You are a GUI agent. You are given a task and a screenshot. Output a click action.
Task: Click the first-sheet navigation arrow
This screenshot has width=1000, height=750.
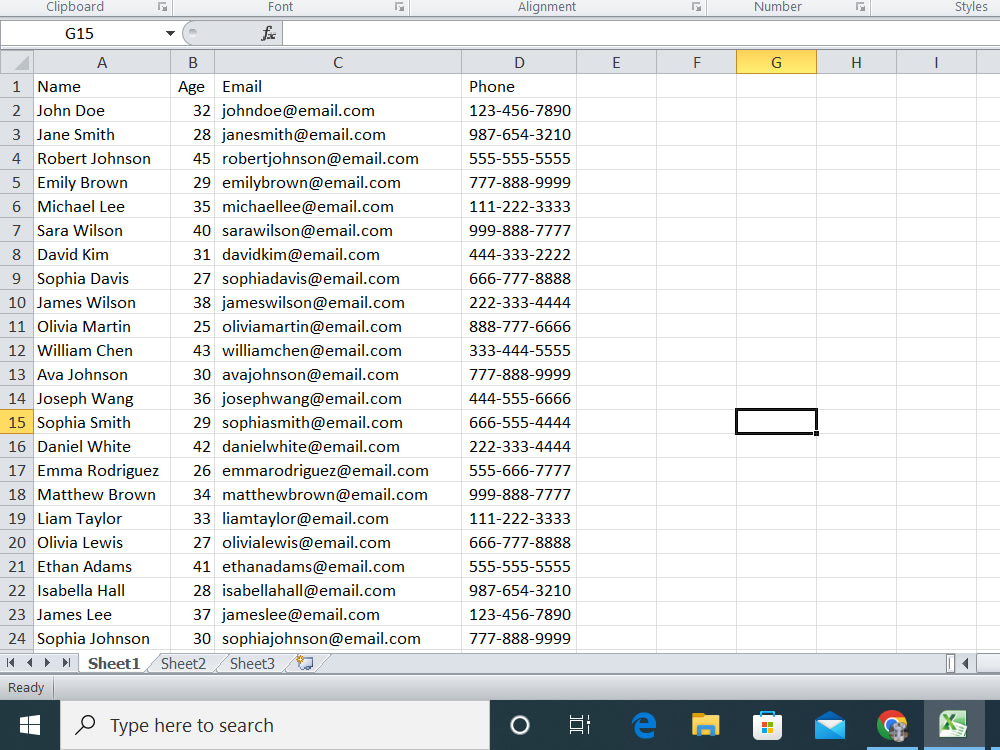[x=10, y=663]
